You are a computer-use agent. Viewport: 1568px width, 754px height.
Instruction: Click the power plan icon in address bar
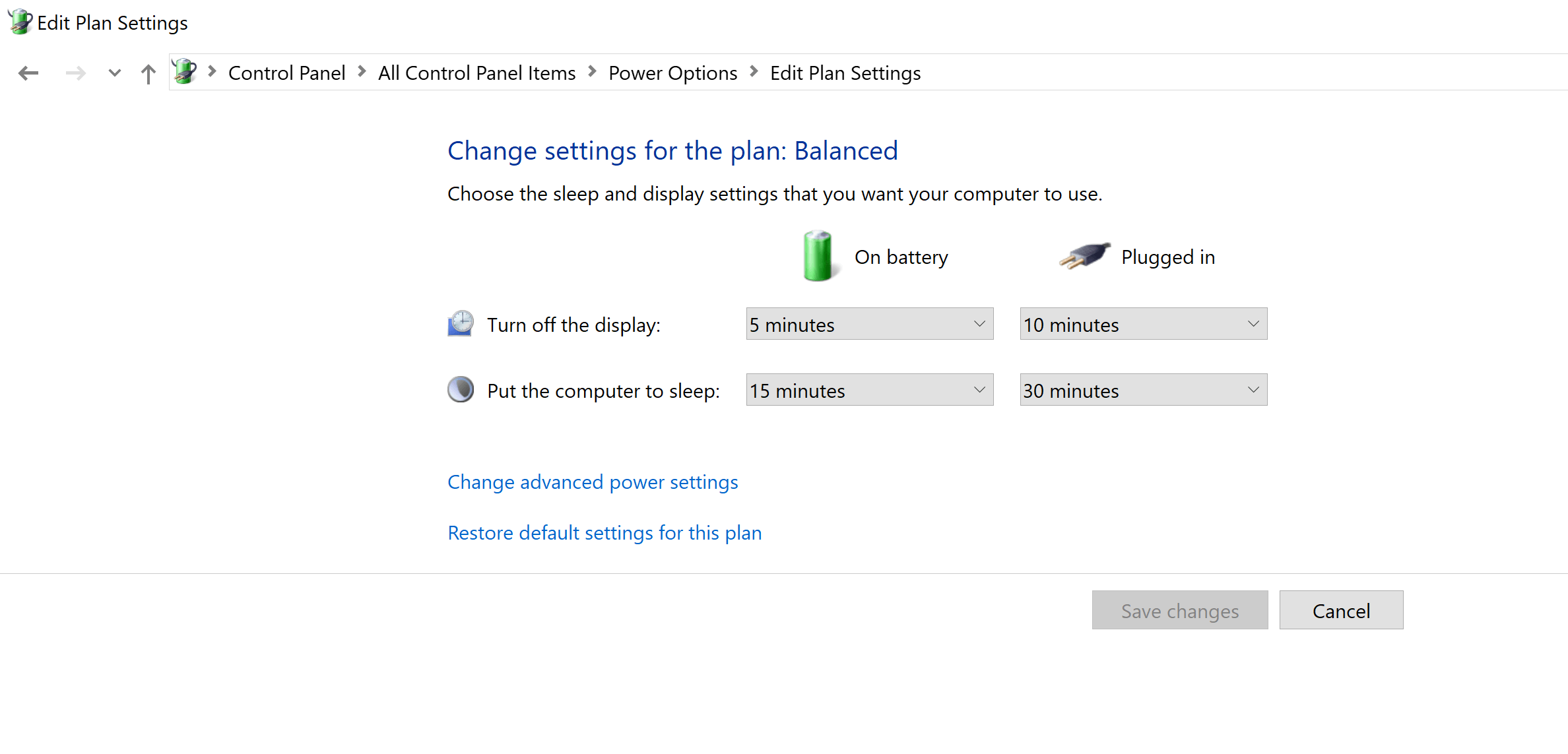(185, 73)
